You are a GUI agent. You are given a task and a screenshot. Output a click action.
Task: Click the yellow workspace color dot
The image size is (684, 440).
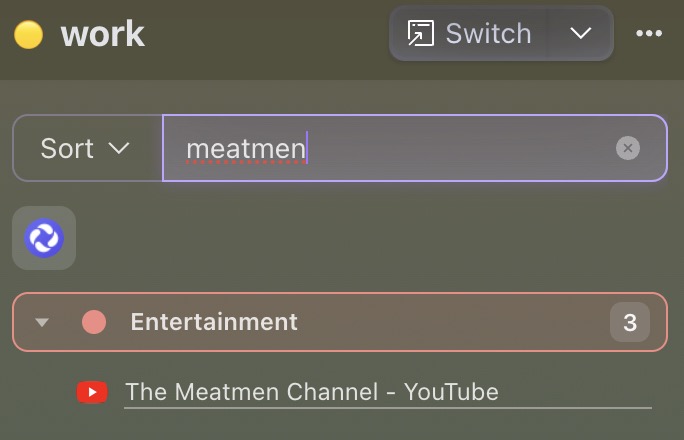click(x=29, y=35)
